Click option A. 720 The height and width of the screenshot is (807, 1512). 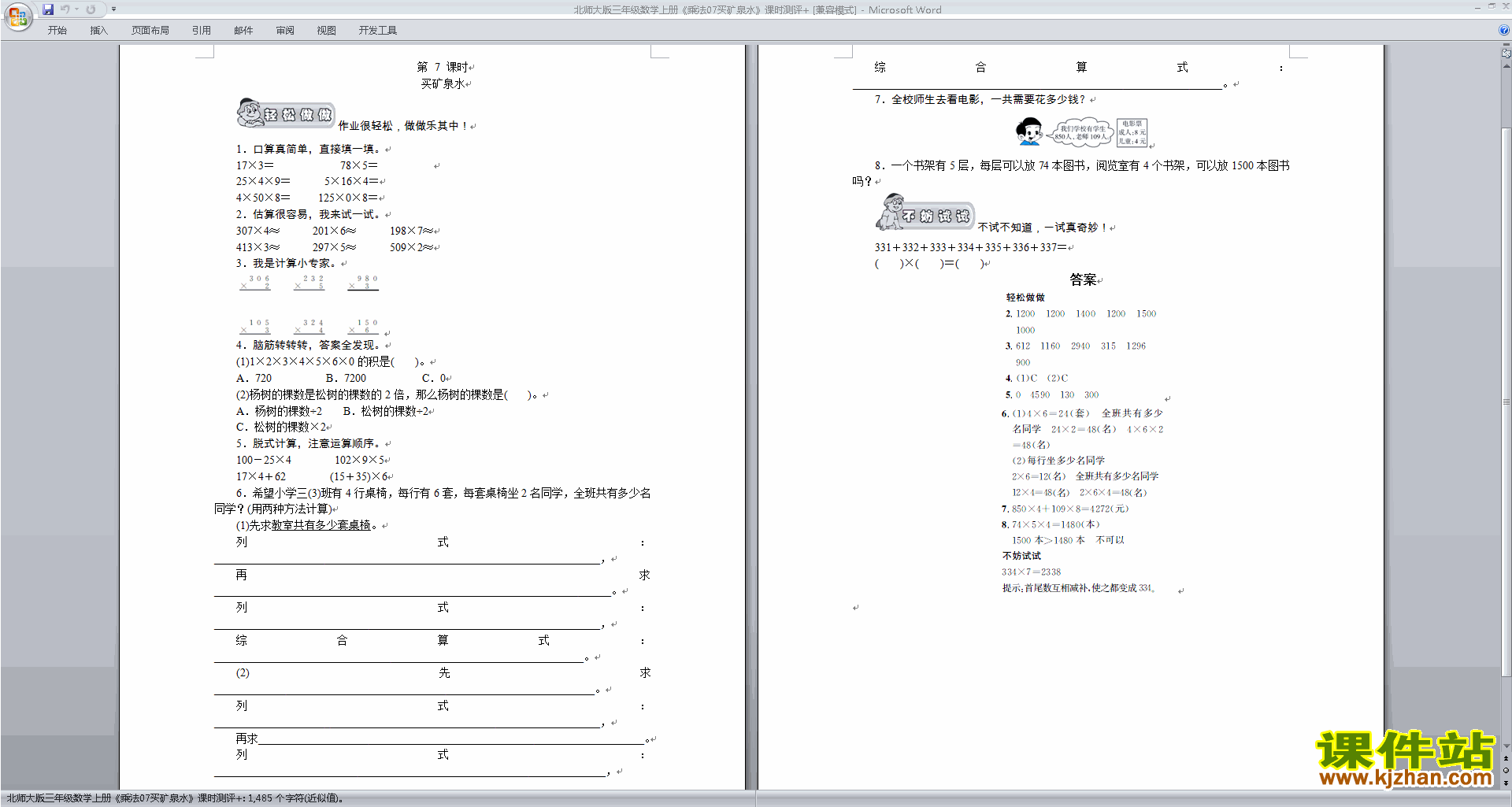[254, 378]
